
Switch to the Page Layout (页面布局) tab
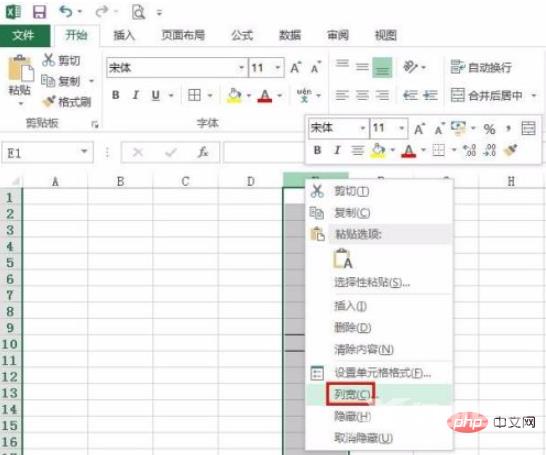pyautogui.click(x=183, y=35)
